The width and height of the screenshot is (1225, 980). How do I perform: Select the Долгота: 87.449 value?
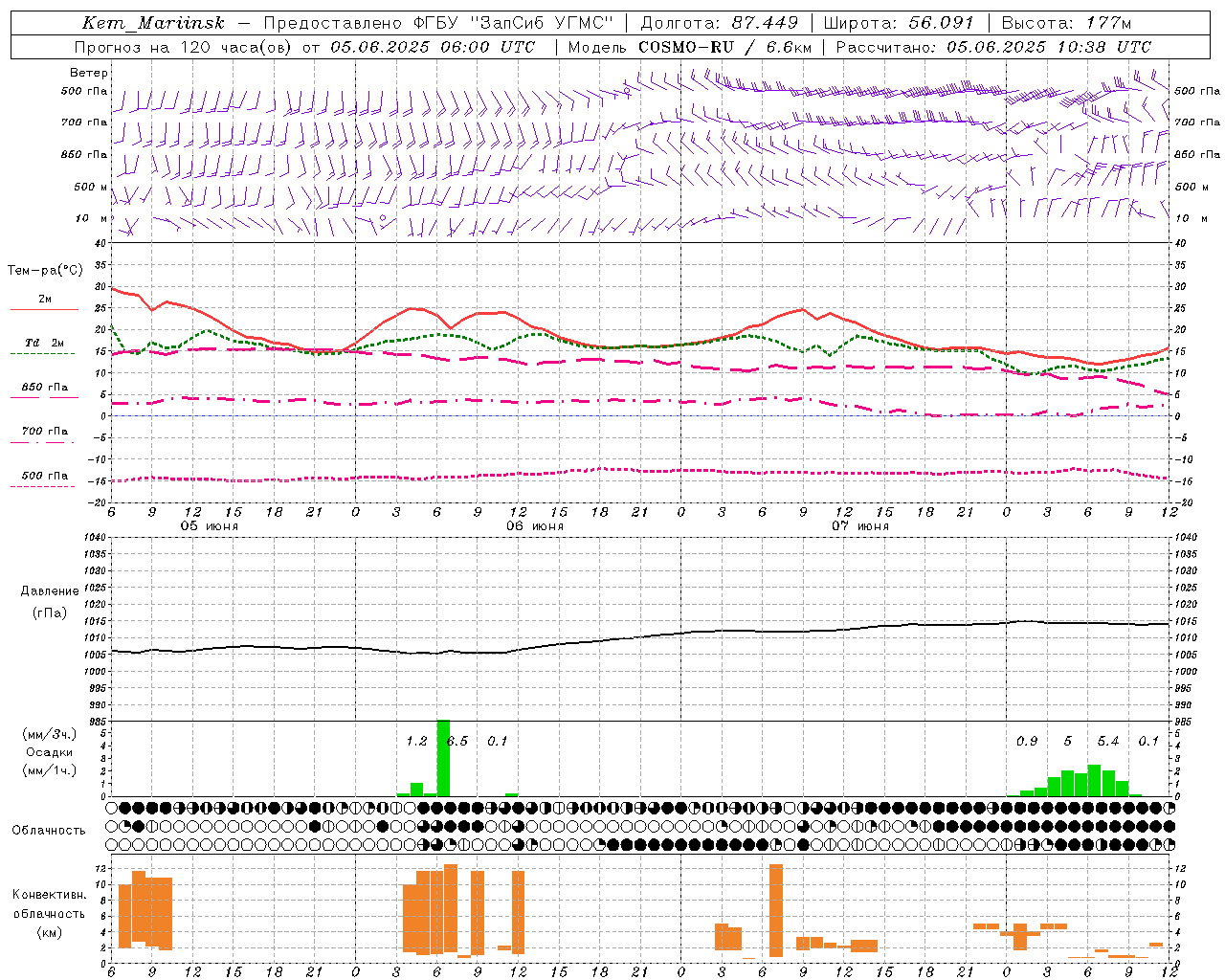pos(719,23)
